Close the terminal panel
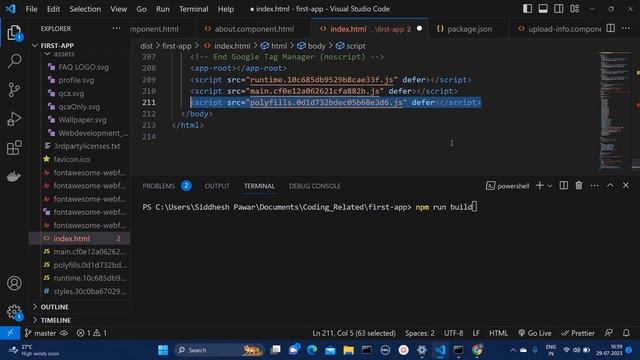640x360 pixels. [x=626, y=186]
